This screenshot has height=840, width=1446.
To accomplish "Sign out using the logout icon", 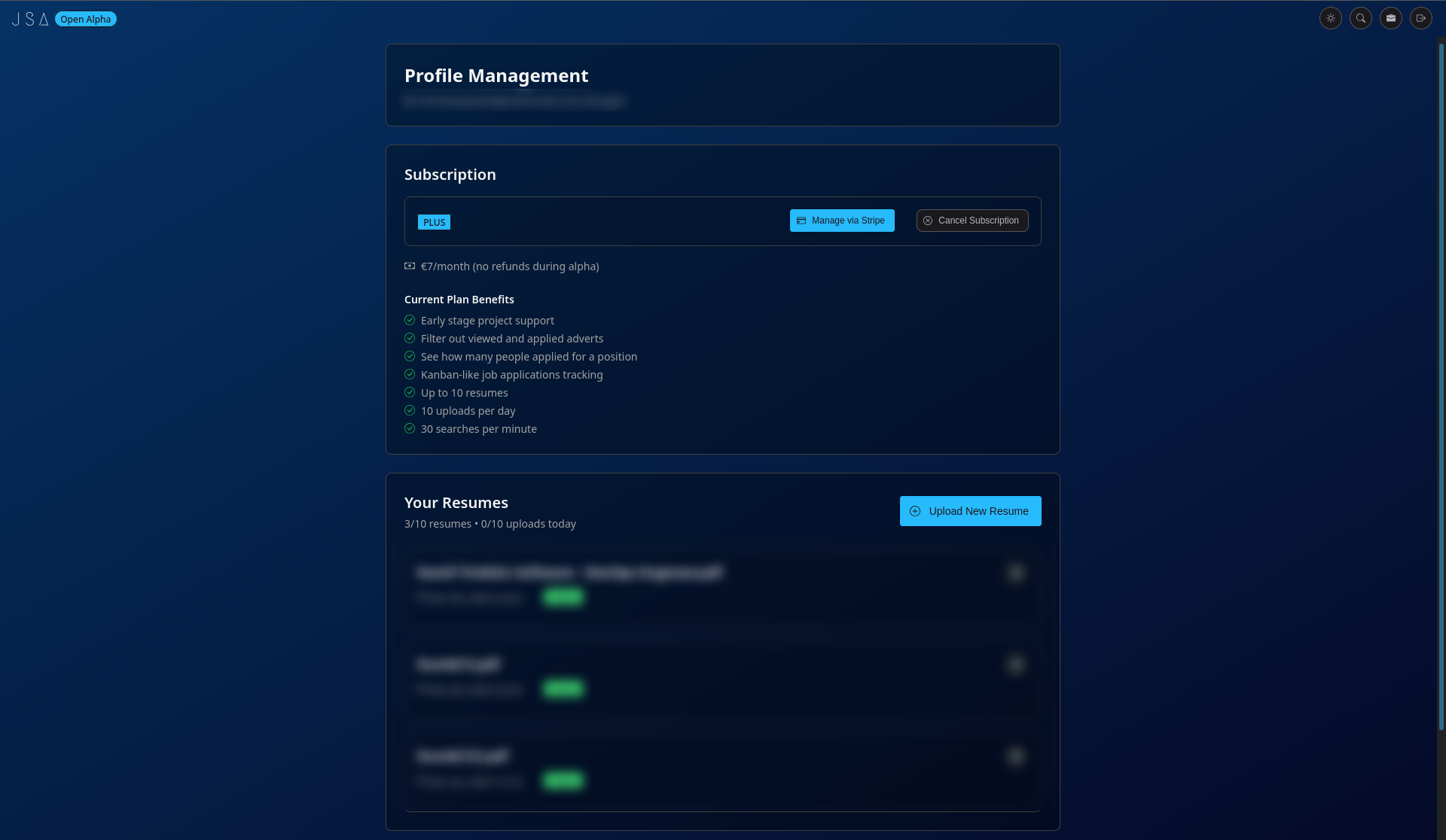I will (1420, 18).
